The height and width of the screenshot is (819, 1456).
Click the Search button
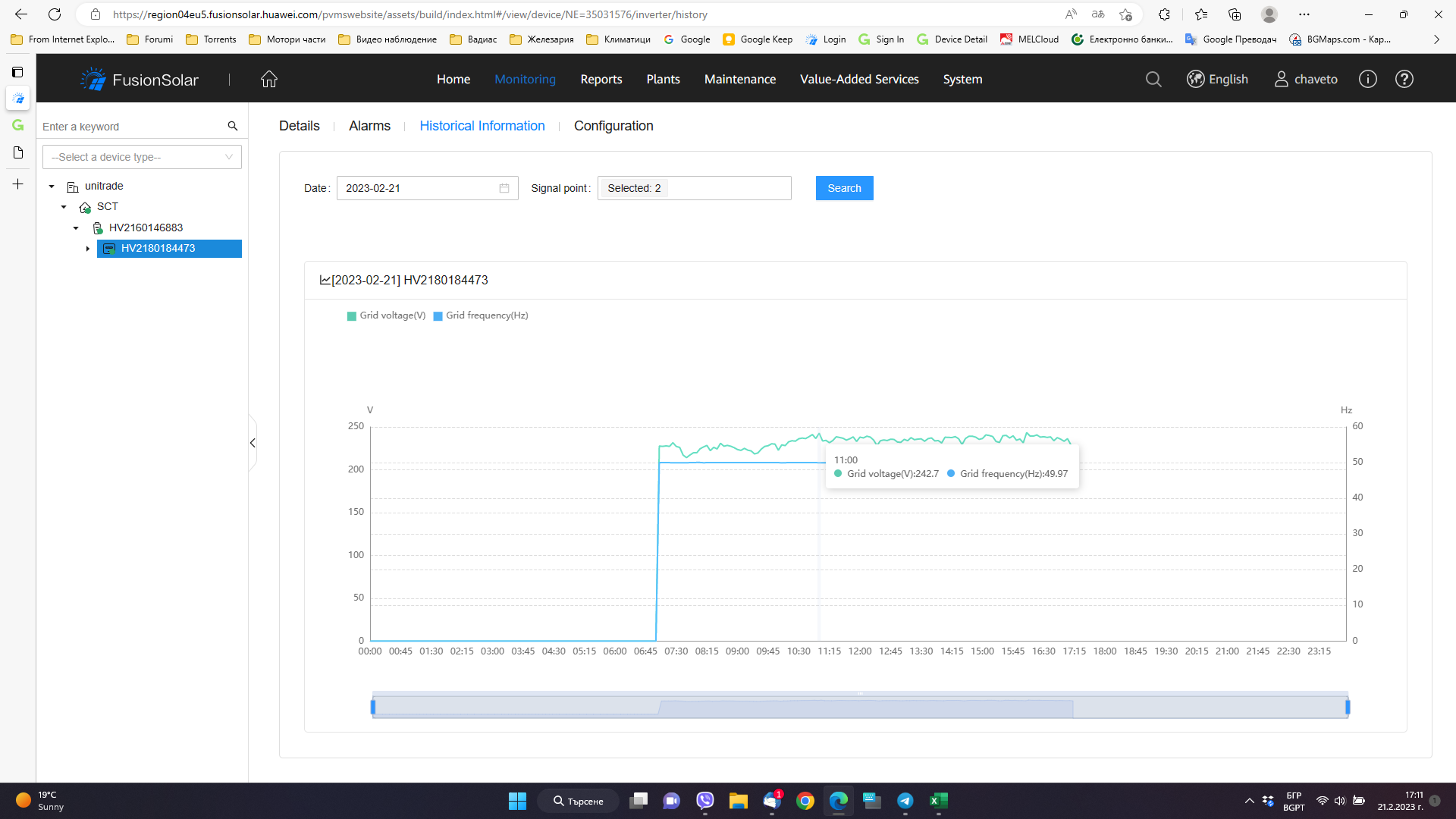tap(844, 188)
